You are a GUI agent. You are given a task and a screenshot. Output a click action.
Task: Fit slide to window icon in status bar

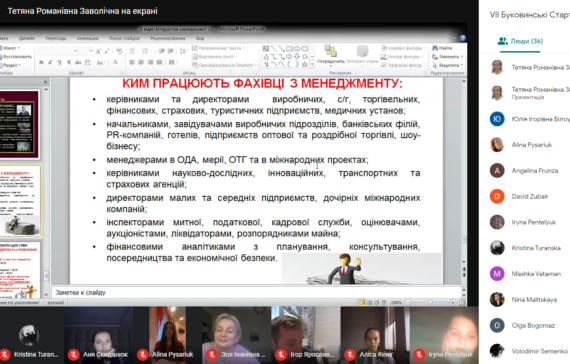pos(462,302)
